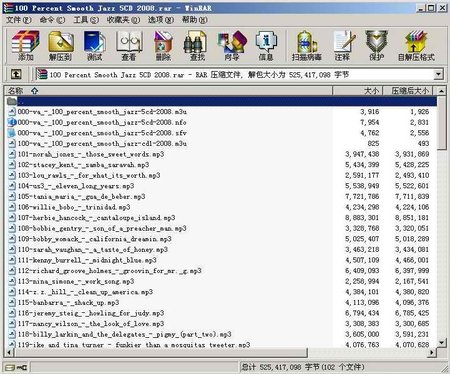Click icon of 104-us3 mp3 file
Screen dimensions: 450x374
pyautogui.click(x=12, y=186)
